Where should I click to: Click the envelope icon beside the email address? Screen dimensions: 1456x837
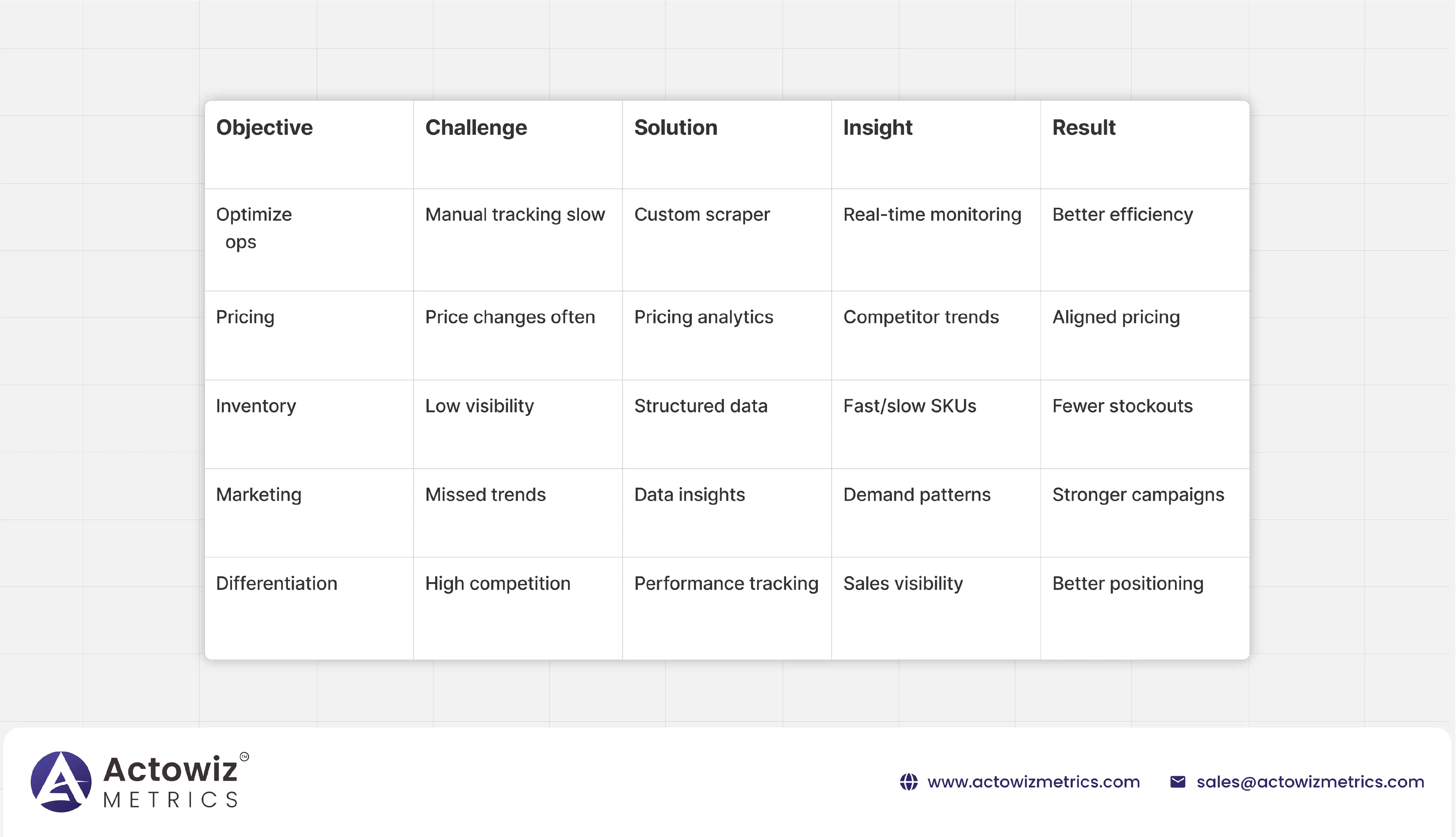(x=1177, y=782)
